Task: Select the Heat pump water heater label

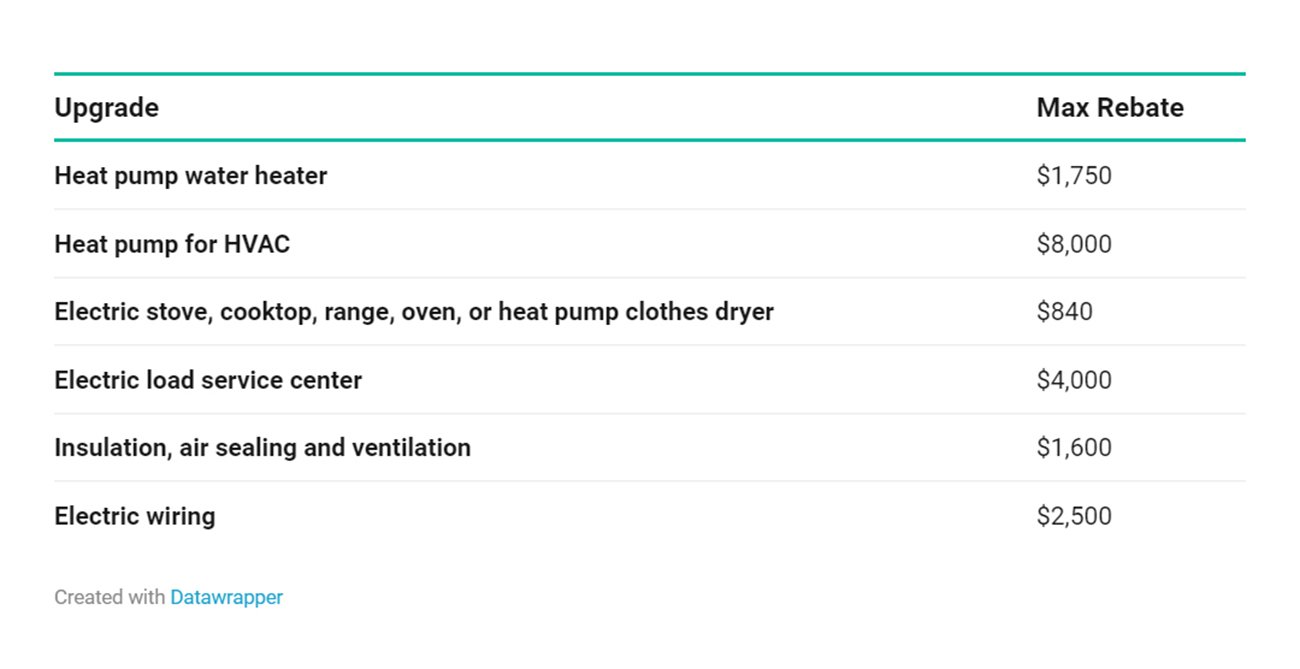Action: [190, 176]
